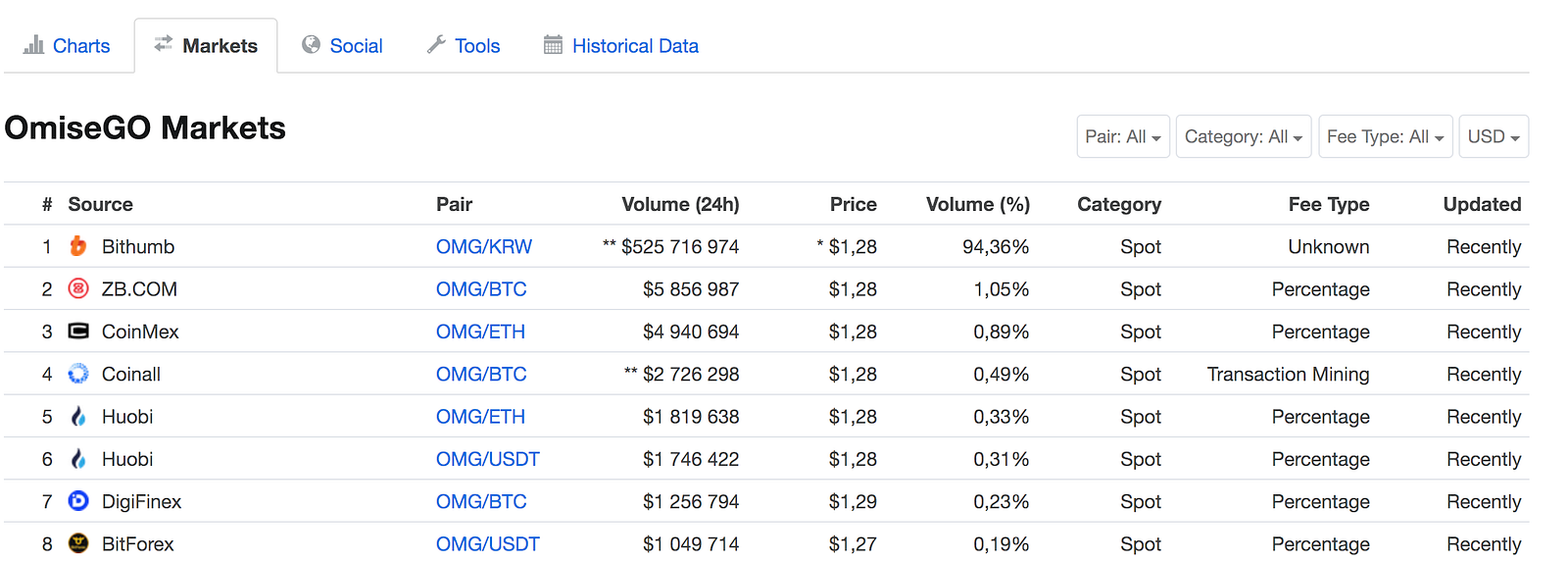Open the Fee Type: All dropdown
The width and height of the screenshot is (1568, 561).
[1385, 136]
